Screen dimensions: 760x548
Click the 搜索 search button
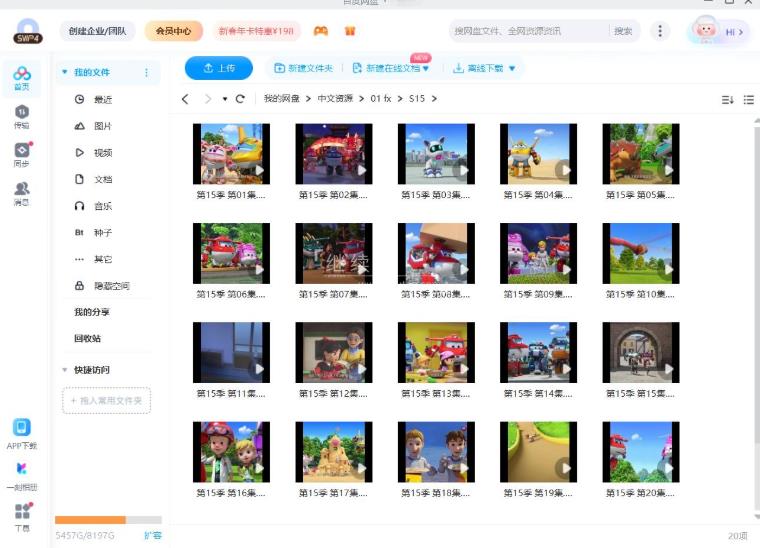click(x=623, y=31)
